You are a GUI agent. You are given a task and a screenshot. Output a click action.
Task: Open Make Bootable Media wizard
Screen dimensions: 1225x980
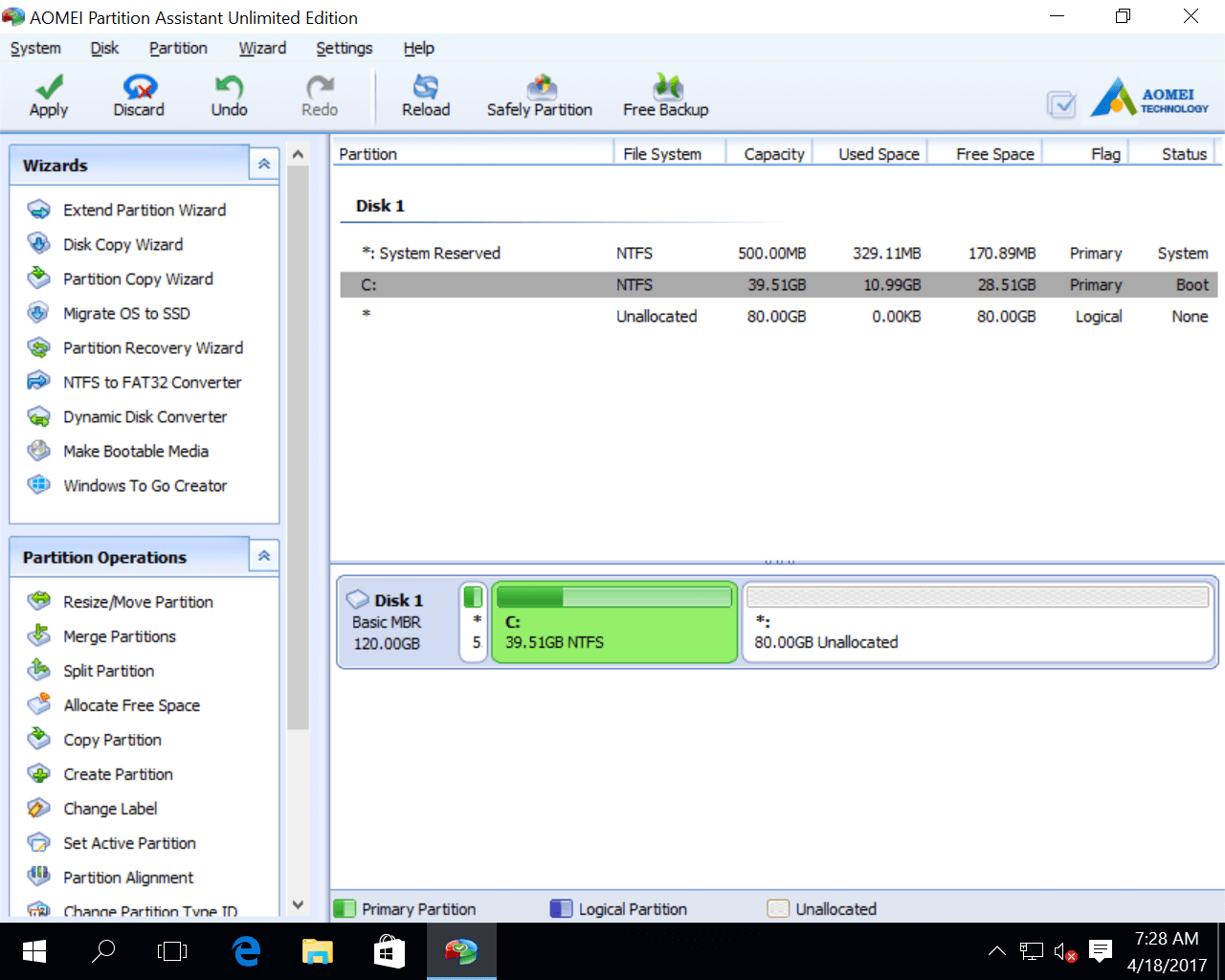click(135, 451)
